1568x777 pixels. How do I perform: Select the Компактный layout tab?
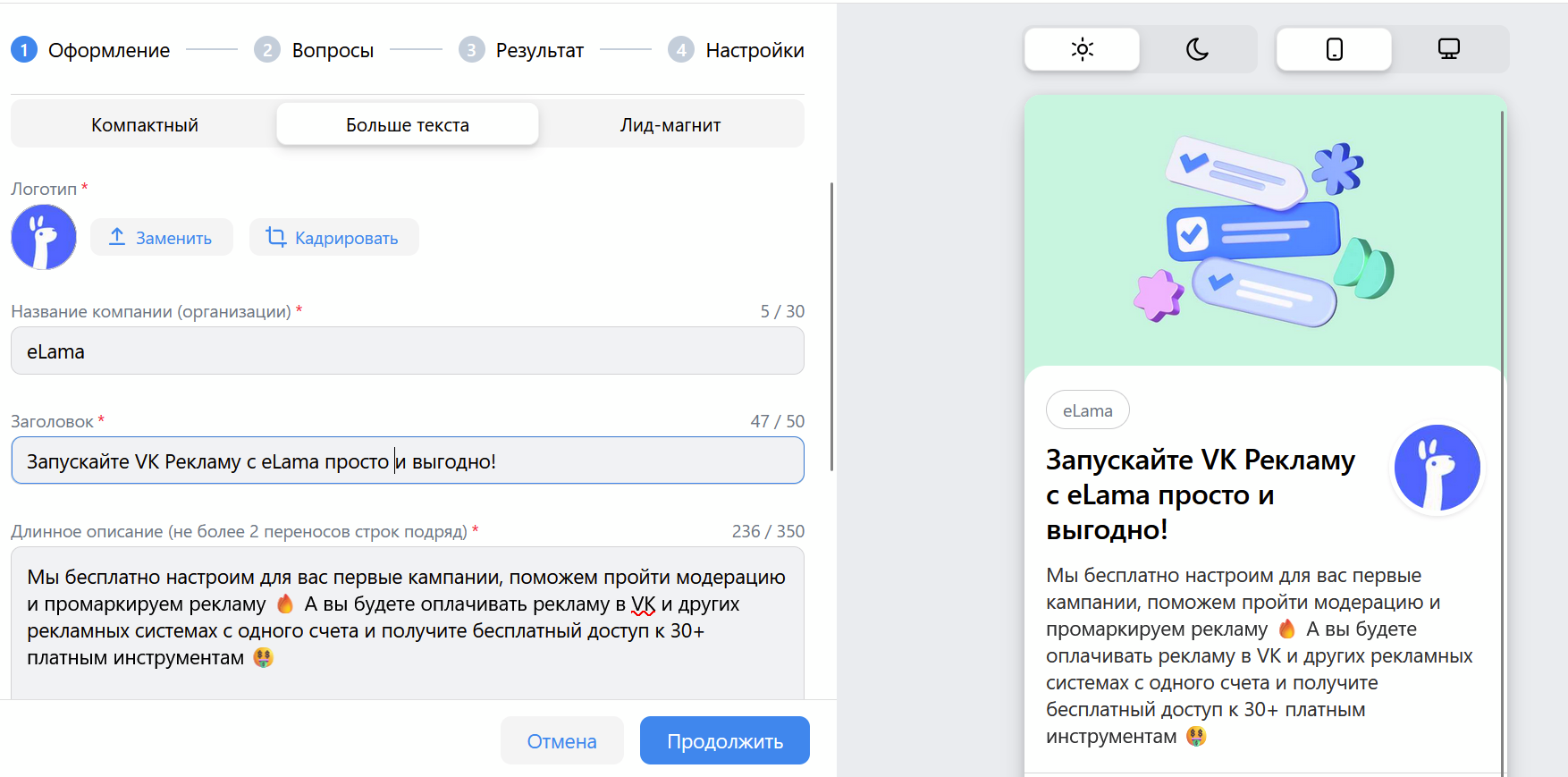[x=145, y=124]
